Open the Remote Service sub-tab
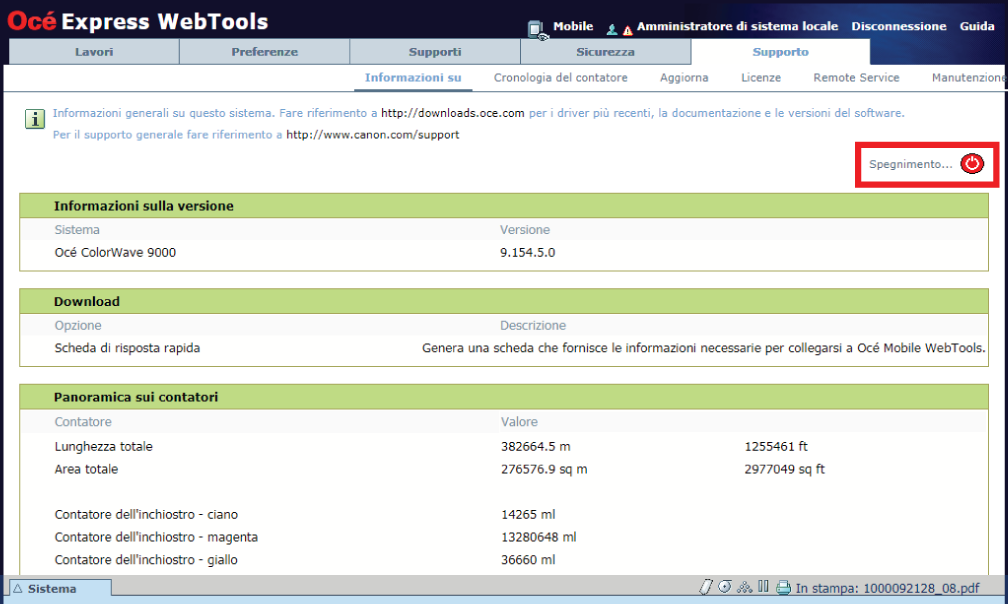The height and width of the screenshot is (604, 1008). [x=856, y=78]
